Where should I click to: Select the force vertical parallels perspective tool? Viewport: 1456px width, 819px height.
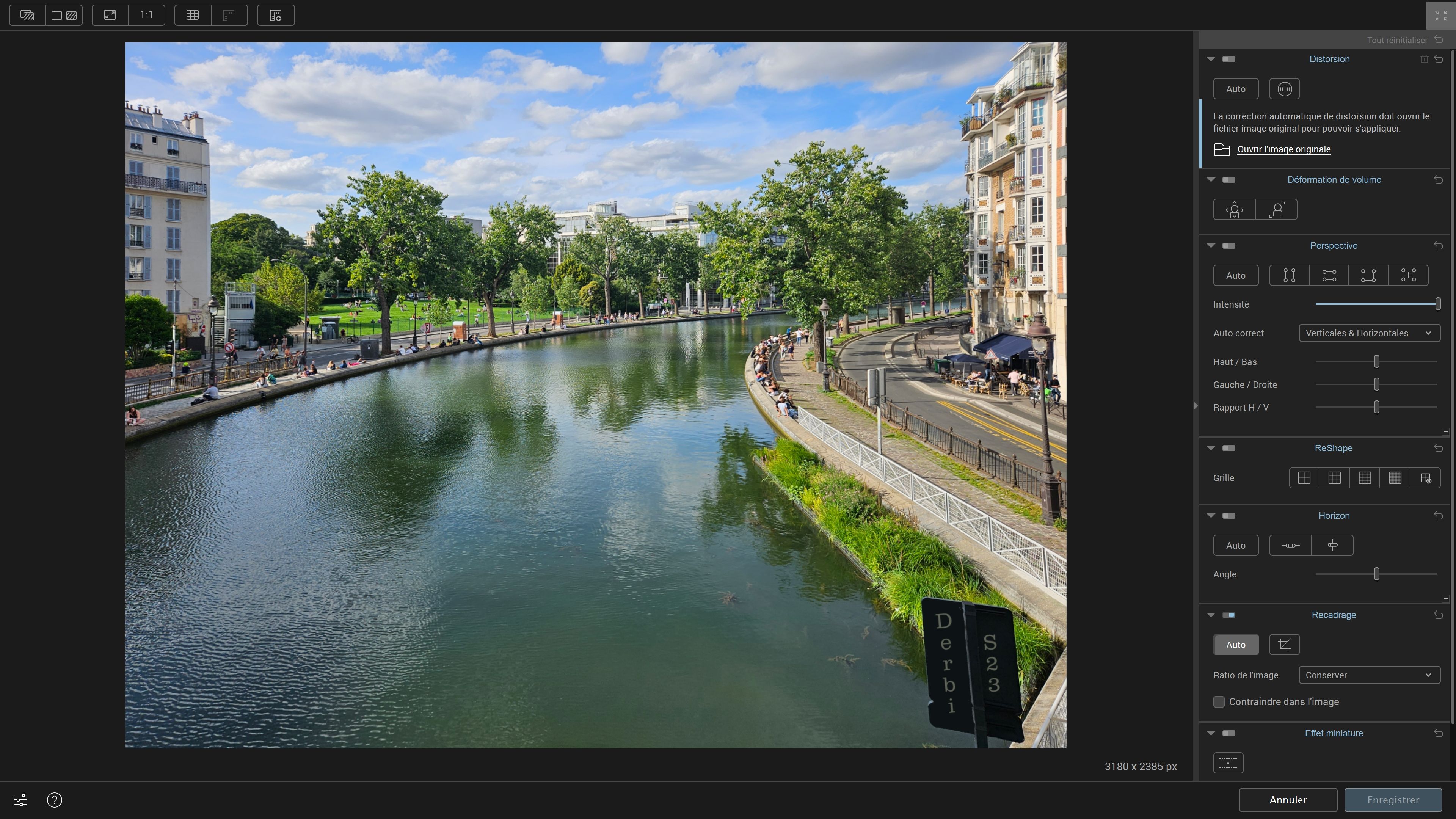point(1289,275)
